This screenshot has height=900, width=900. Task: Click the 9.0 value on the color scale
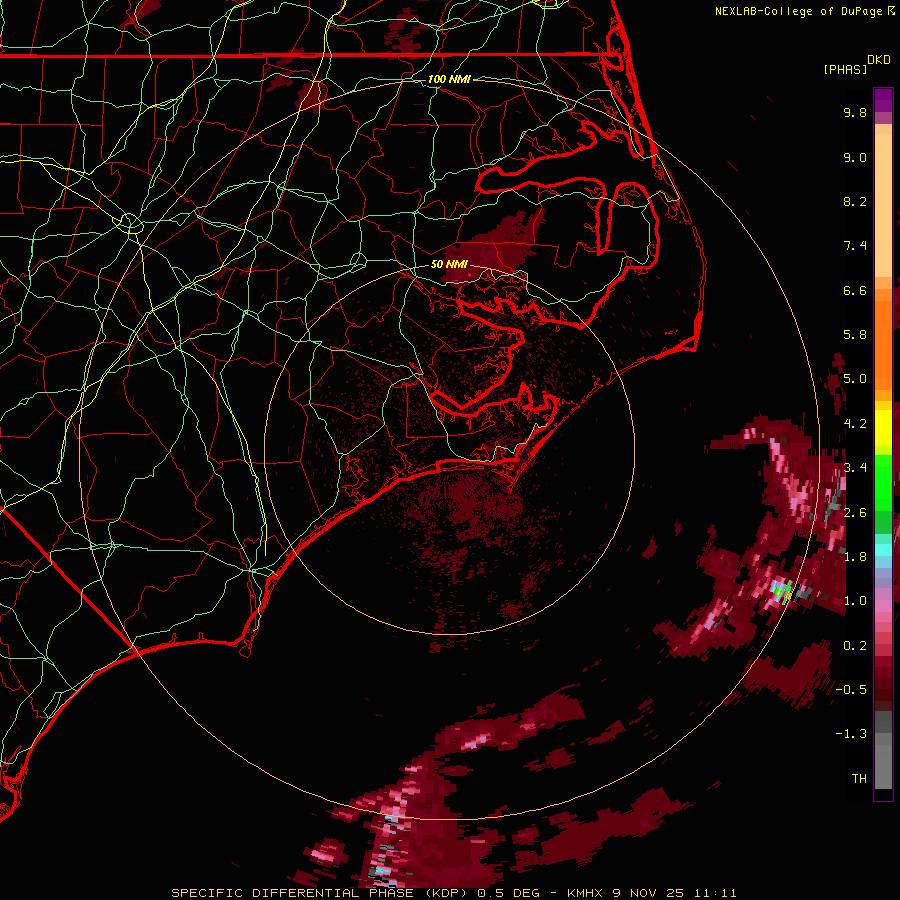pyautogui.click(x=855, y=157)
